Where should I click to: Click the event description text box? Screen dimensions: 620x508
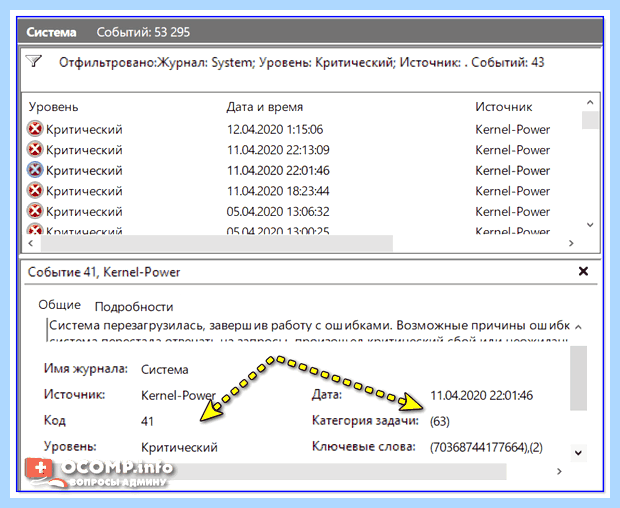coord(308,330)
